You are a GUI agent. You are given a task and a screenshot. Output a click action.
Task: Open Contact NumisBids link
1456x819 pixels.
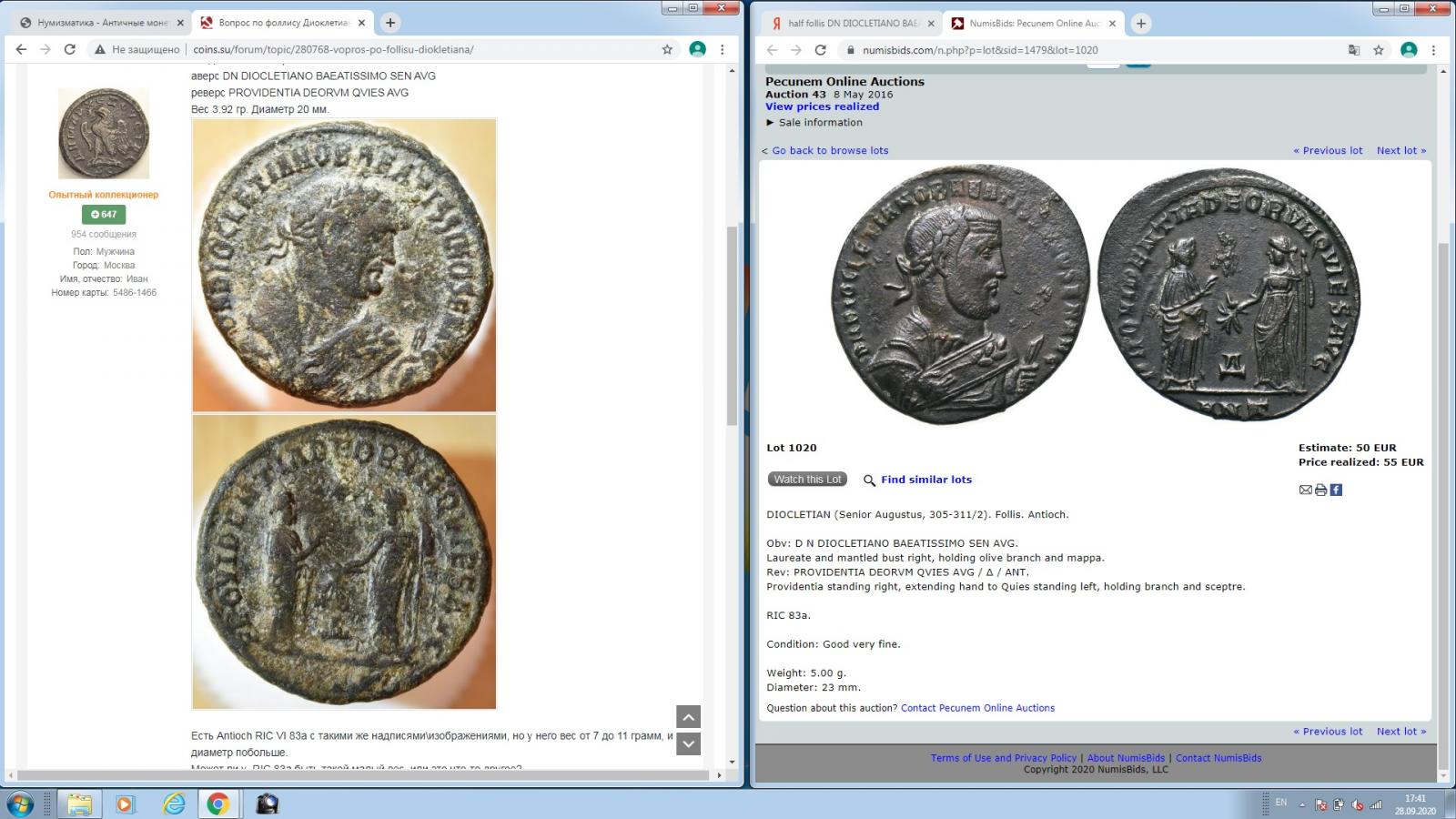click(1218, 758)
